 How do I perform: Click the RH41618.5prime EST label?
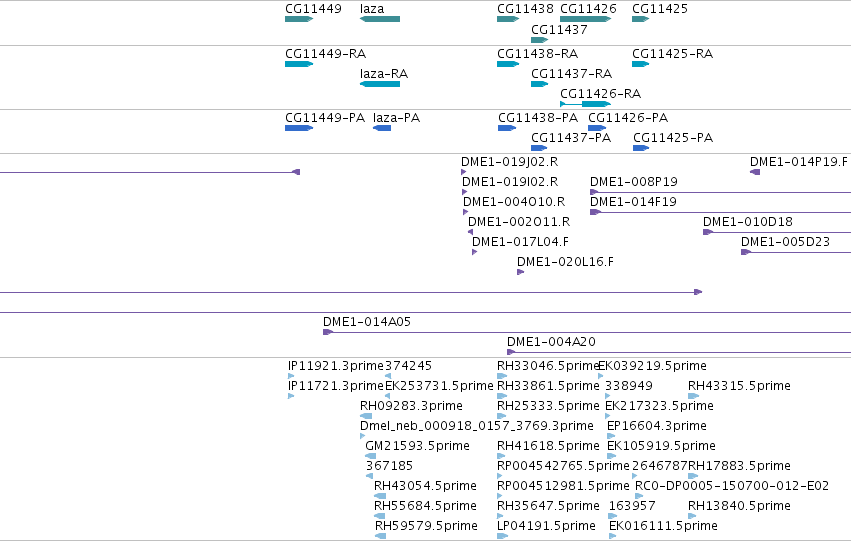click(548, 446)
